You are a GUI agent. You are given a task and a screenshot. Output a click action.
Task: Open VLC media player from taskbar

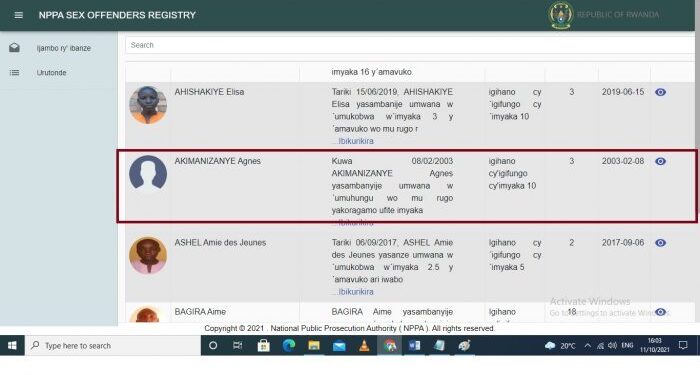(x=364, y=346)
